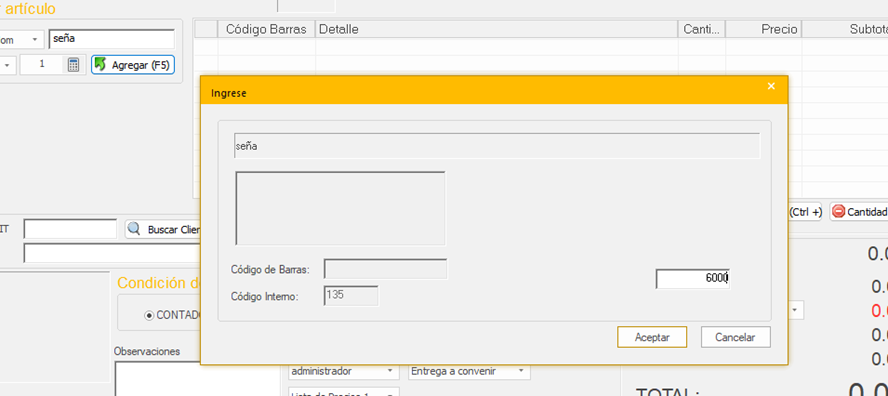The height and width of the screenshot is (396, 888).
Task: Click the article search field containing seña
Action: (x=112, y=40)
